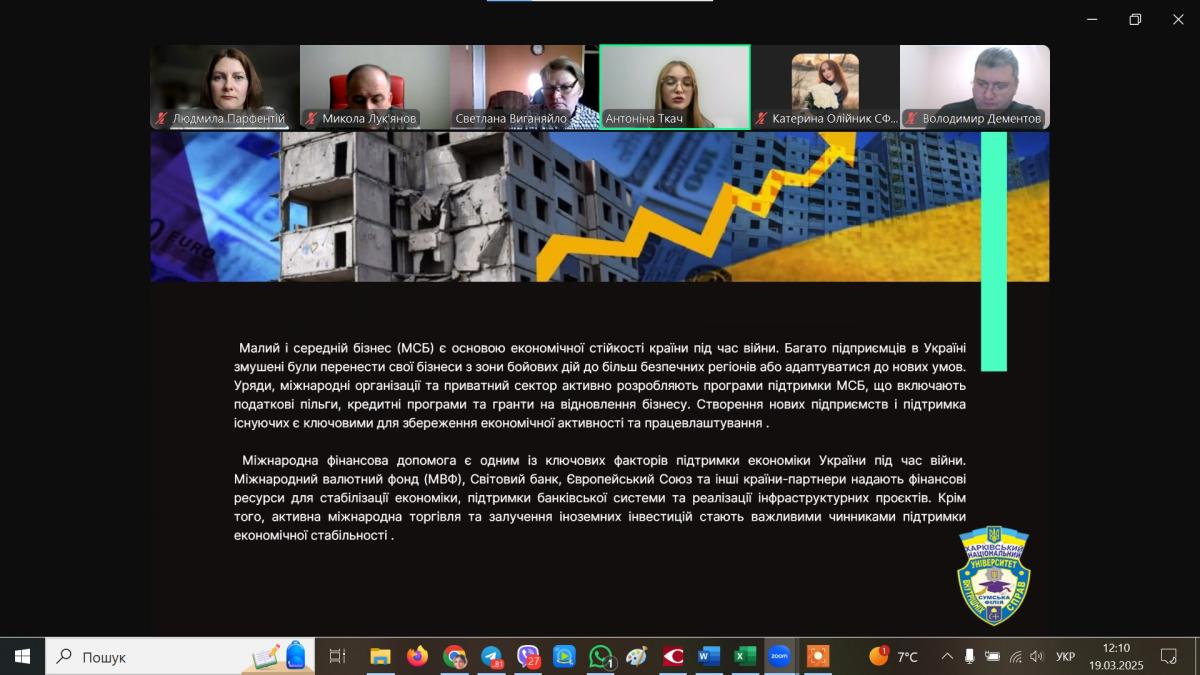Image resolution: width=1200 pixels, height=675 pixels.
Task: Open the weather widget showing 7°C
Action: tap(893, 656)
